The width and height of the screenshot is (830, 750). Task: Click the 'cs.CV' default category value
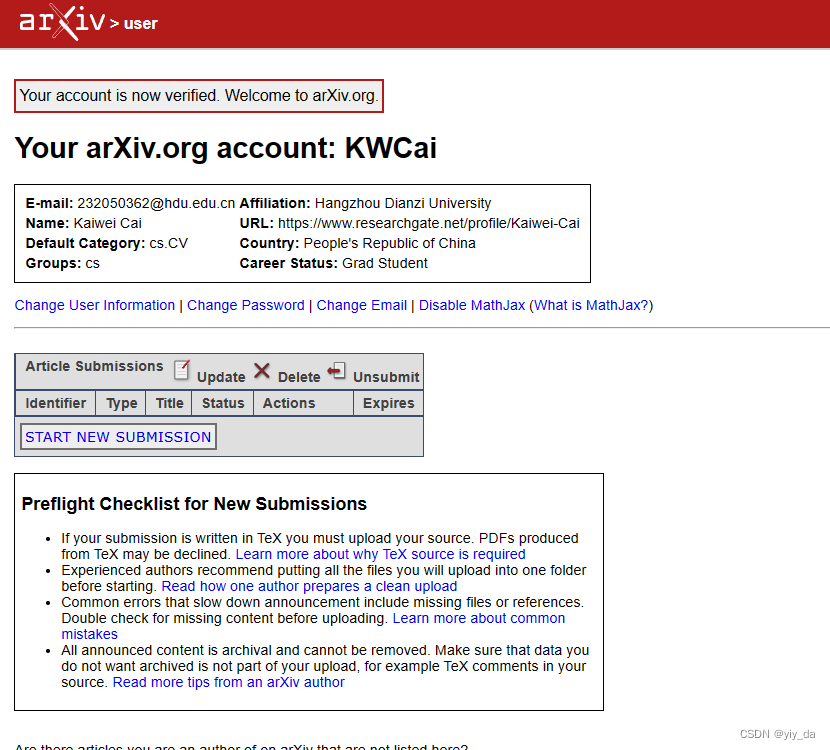coord(168,243)
